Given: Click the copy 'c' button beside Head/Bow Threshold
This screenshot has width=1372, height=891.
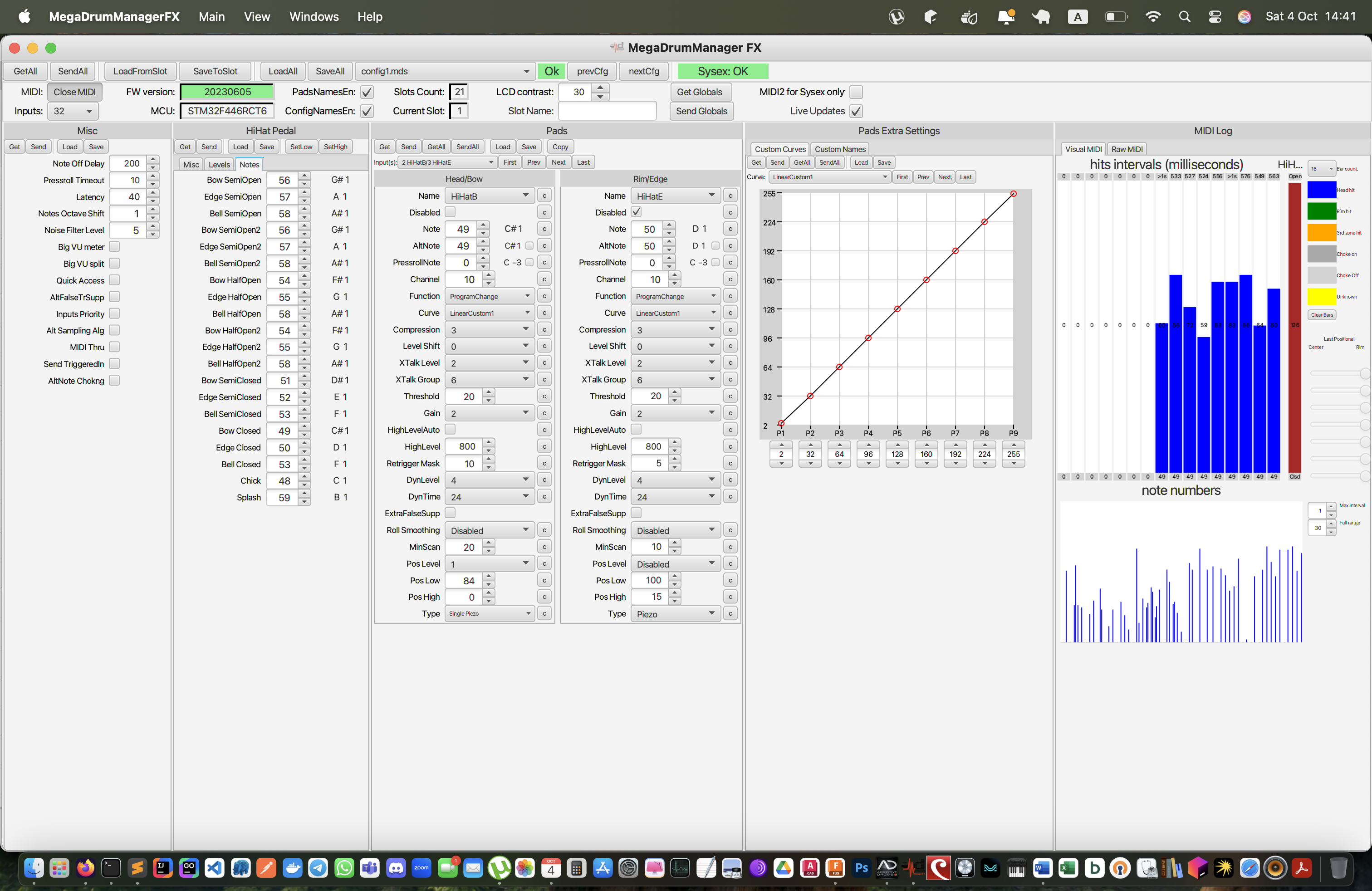Looking at the screenshot, I should tap(544, 397).
